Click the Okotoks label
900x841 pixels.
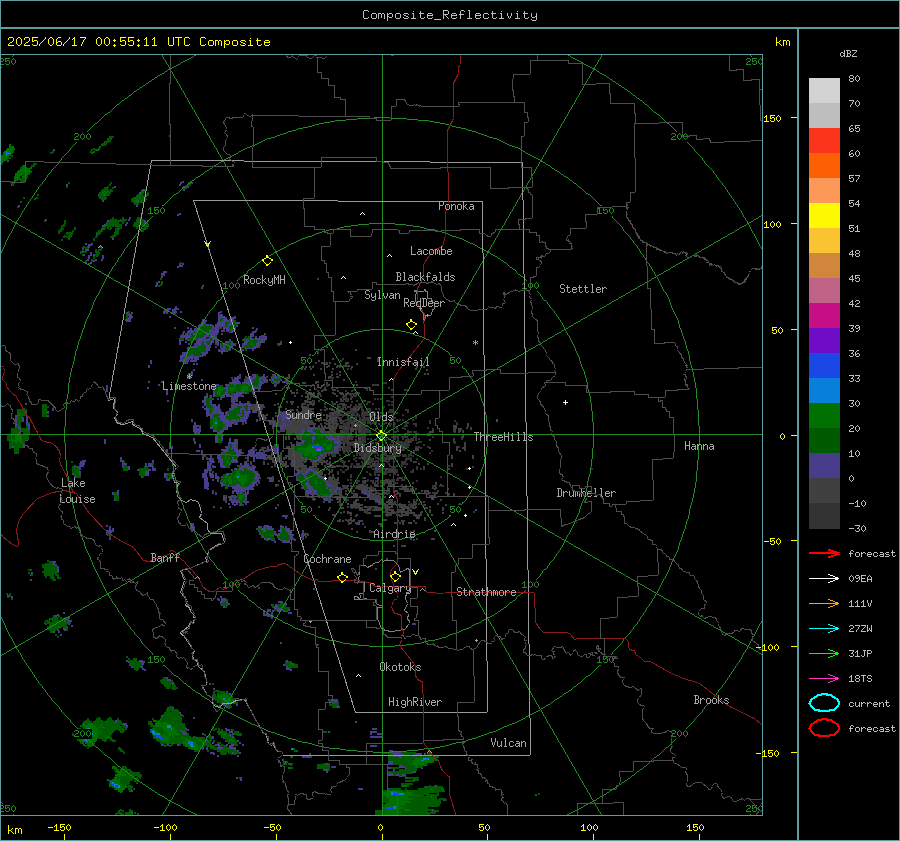[400, 667]
